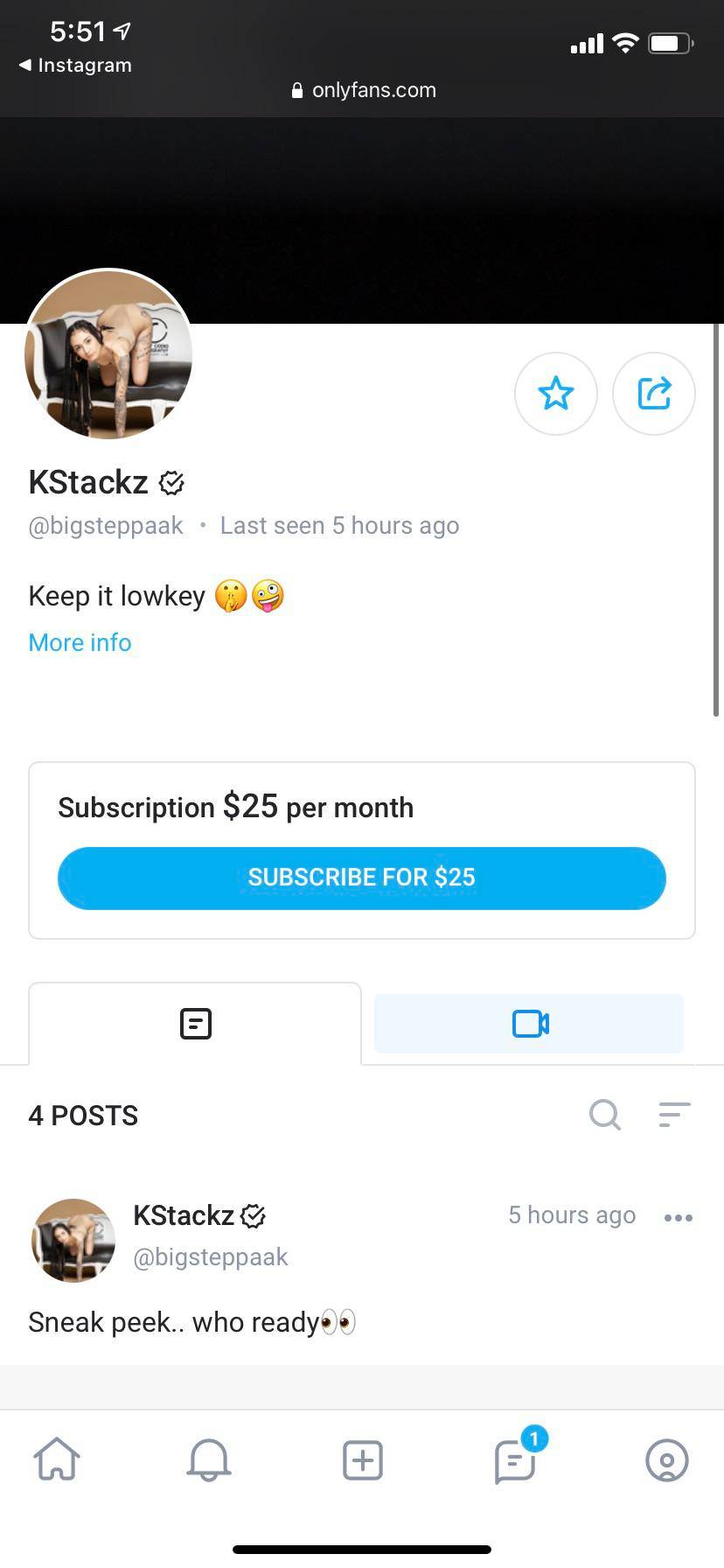This screenshot has width=724, height=1568.
Task: Open the posts sort filter icon
Action: pos(674,1115)
